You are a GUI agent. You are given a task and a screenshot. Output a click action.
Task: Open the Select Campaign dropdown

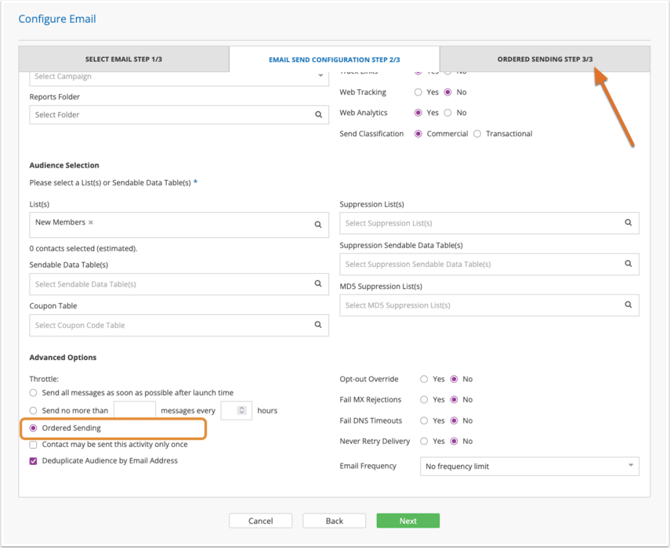(320, 76)
